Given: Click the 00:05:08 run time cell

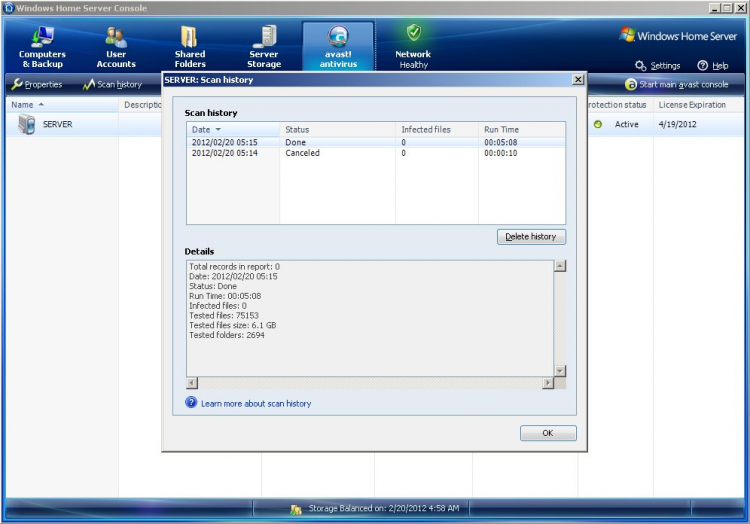Looking at the screenshot, I should pyautogui.click(x=500, y=142).
